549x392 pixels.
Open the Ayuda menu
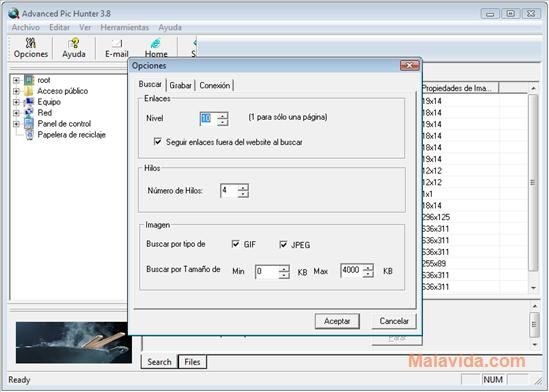point(170,27)
